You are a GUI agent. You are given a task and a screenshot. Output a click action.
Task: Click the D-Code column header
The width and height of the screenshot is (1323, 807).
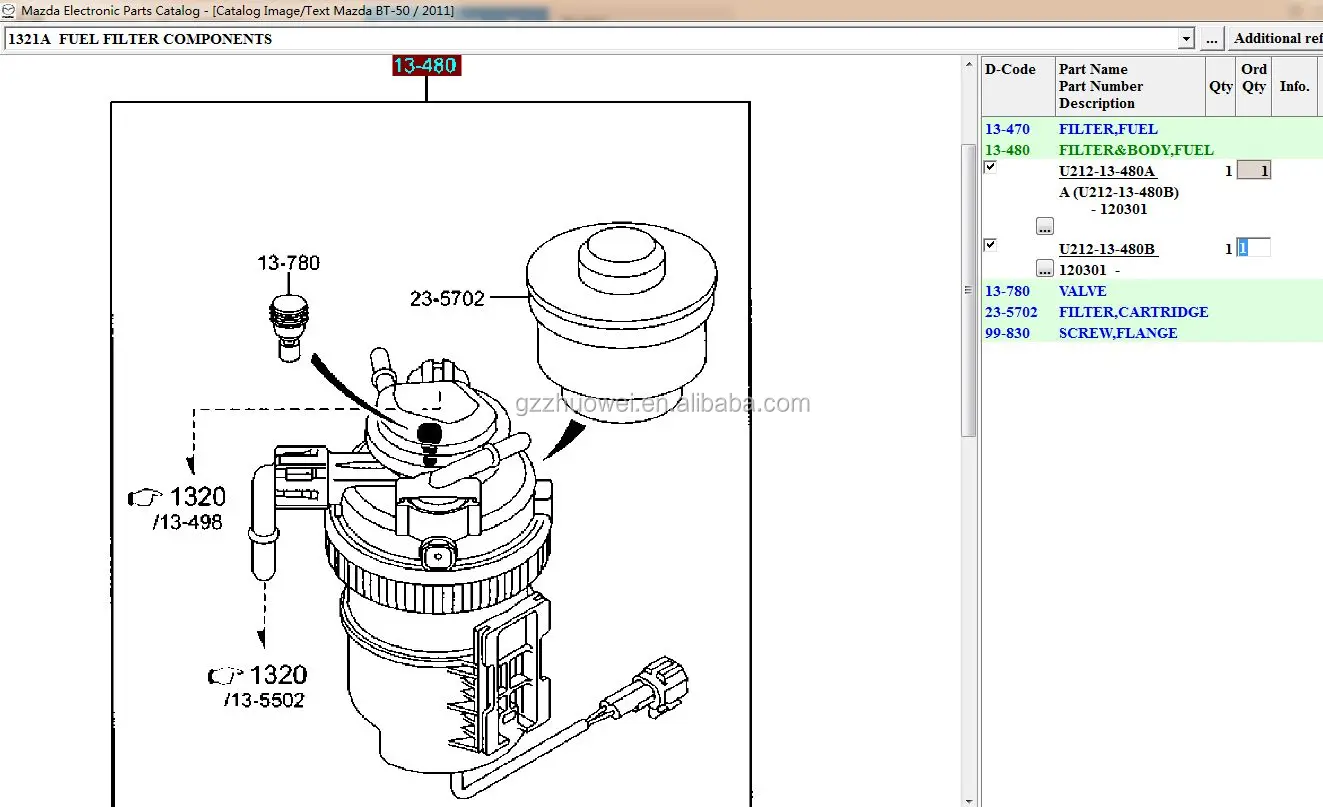(1018, 86)
